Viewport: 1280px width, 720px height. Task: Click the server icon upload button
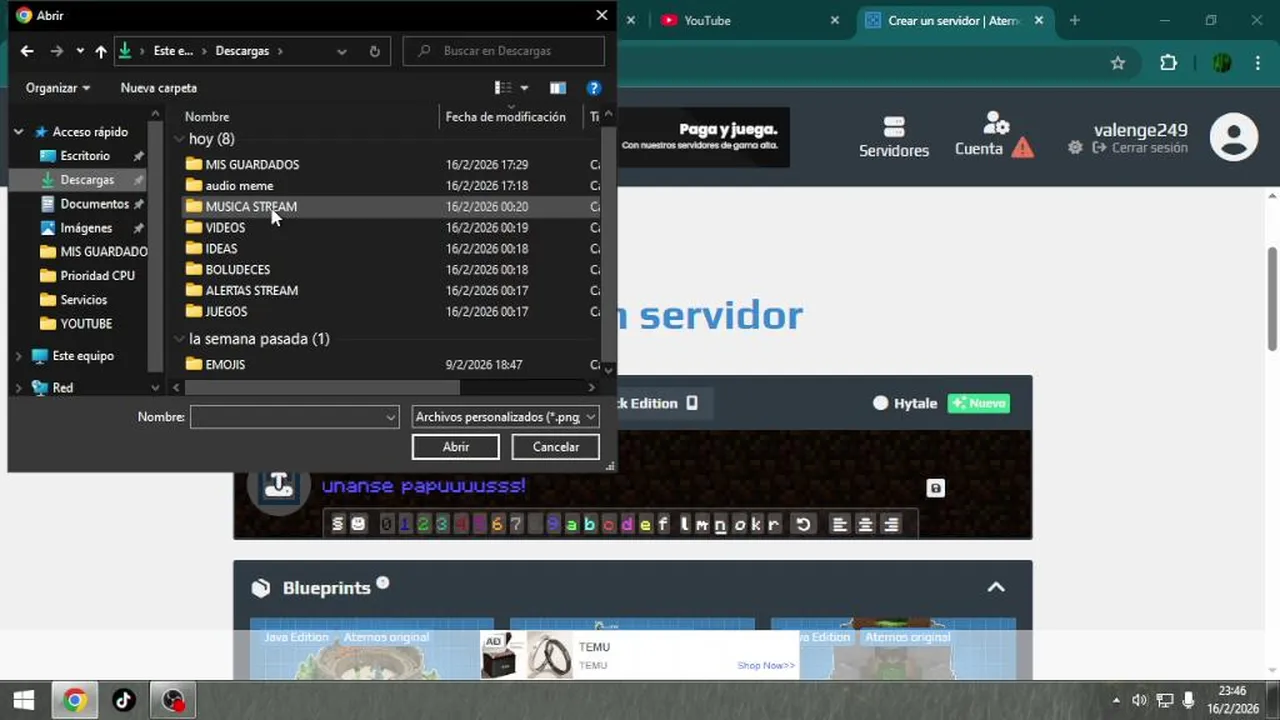(279, 486)
